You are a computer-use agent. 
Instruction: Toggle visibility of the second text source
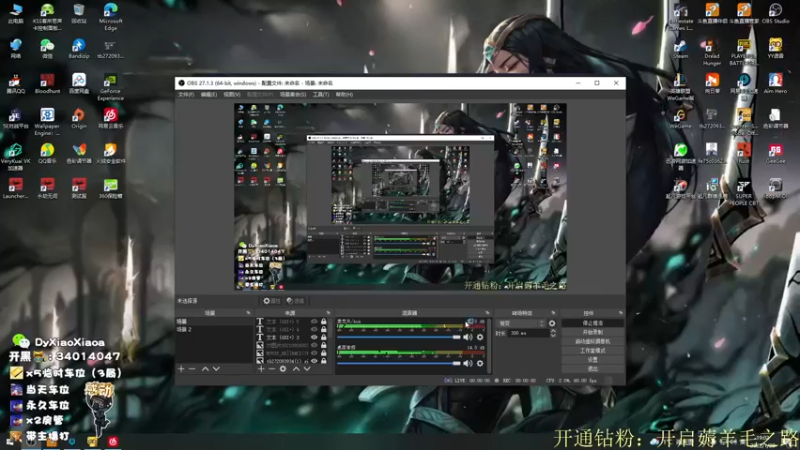(314, 329)
